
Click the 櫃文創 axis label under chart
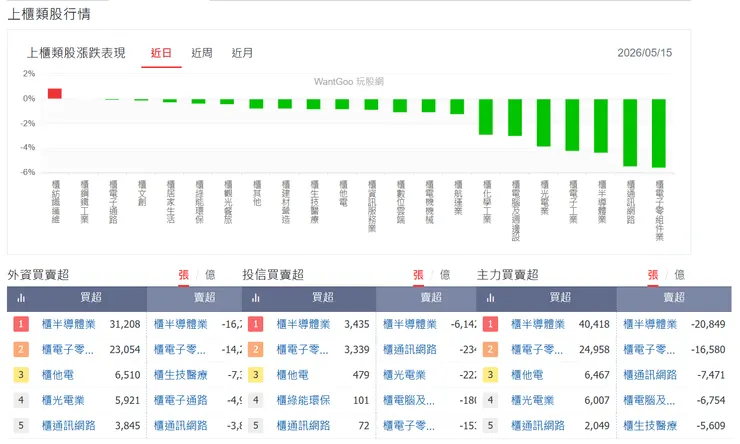(142, 193)
